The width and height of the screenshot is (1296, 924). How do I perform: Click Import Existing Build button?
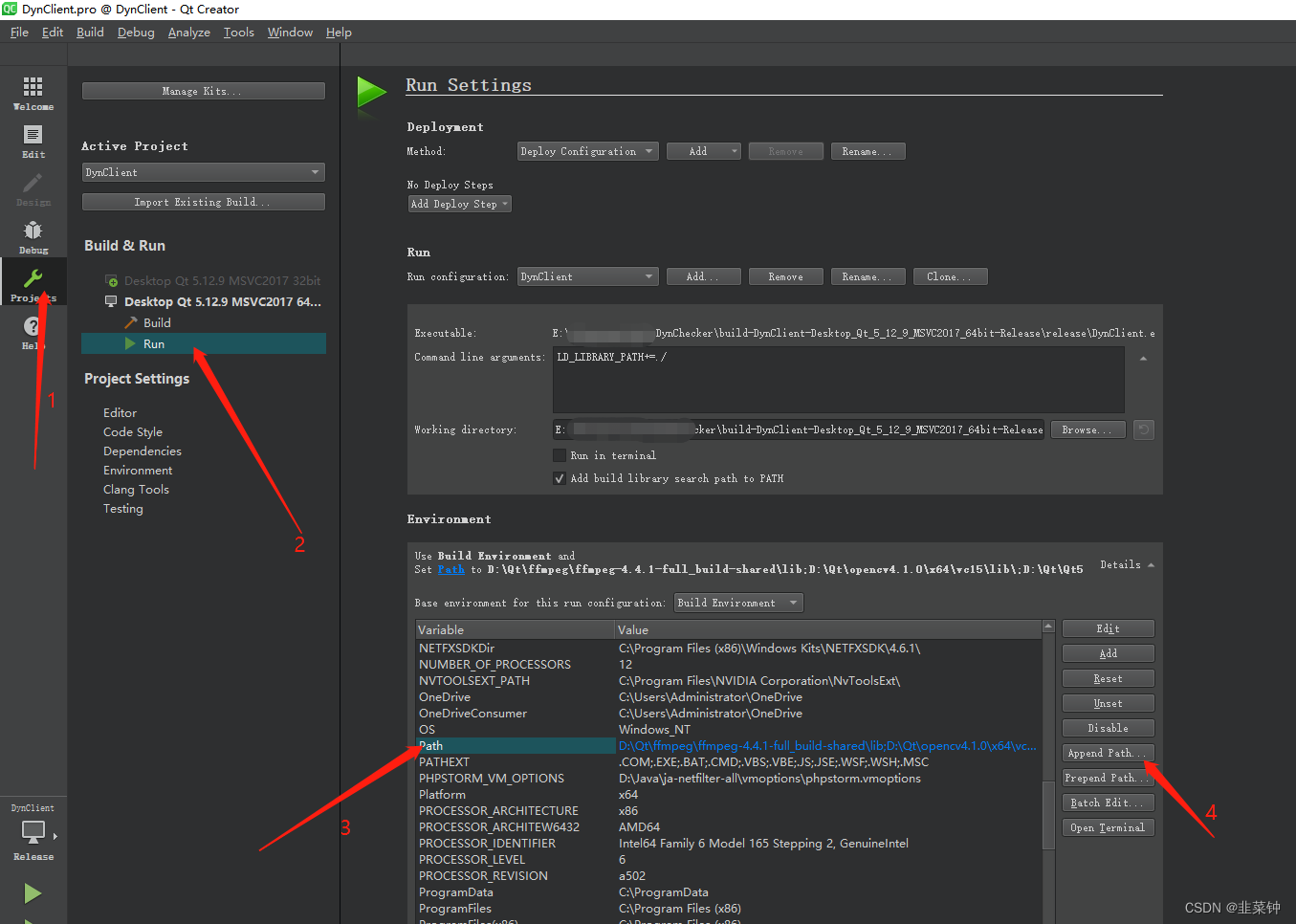coord(204,202)
